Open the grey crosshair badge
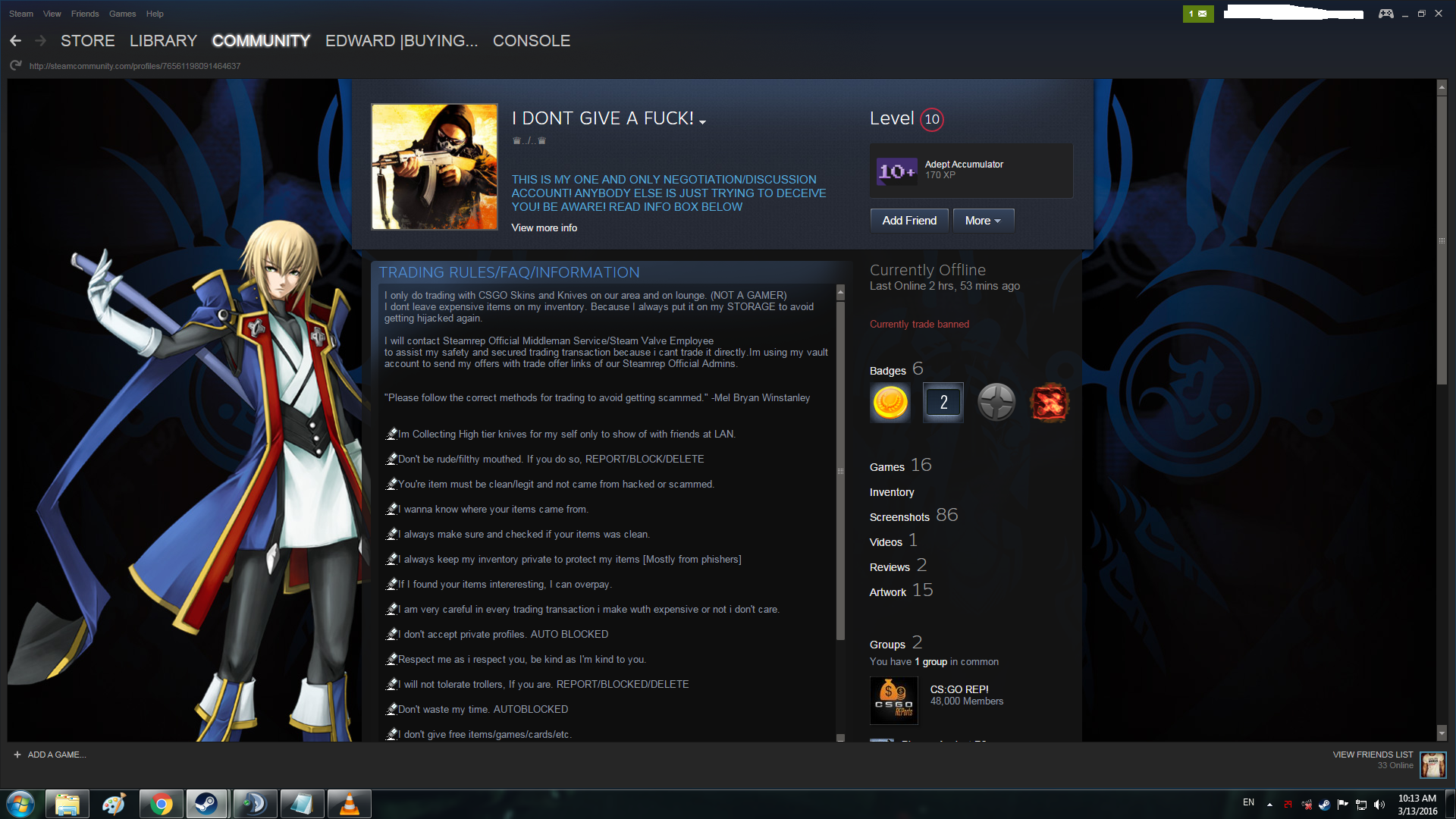The height and width of the screenshot is (819, 1456). tap(996, 402)
